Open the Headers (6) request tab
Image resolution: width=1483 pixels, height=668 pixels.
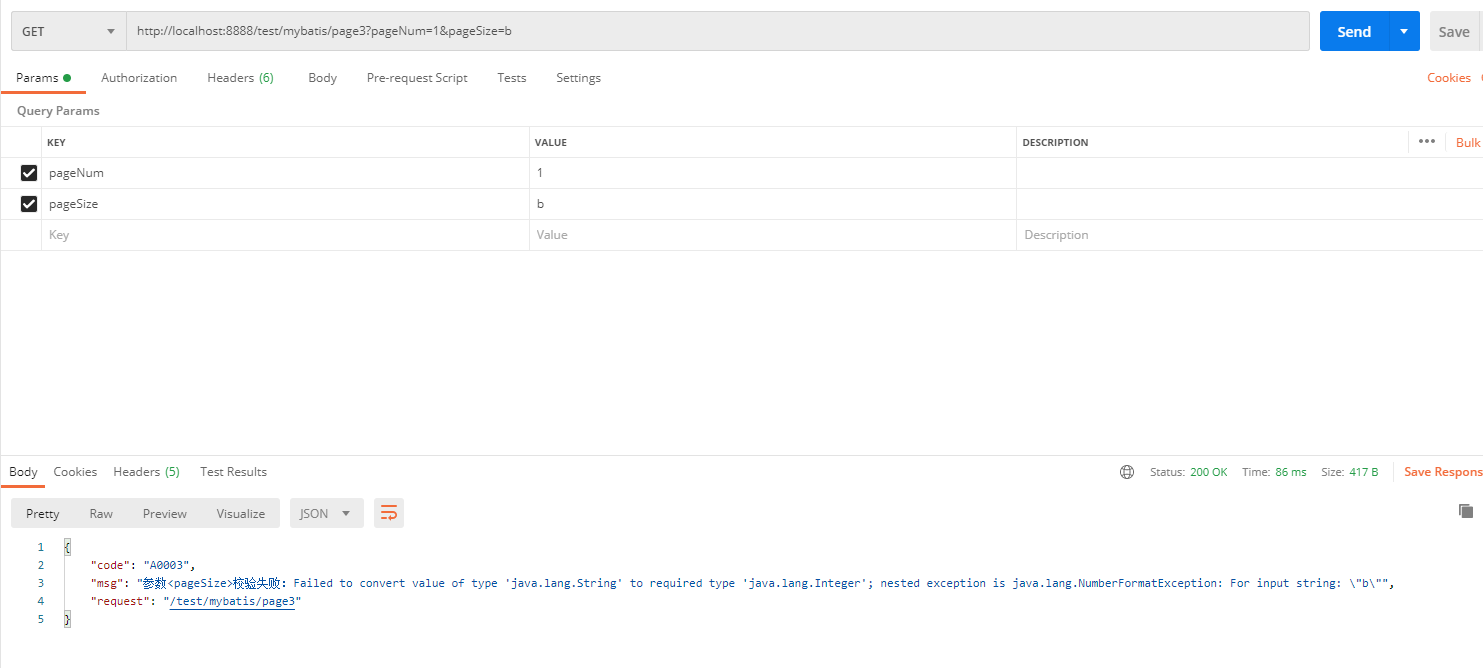240,78
